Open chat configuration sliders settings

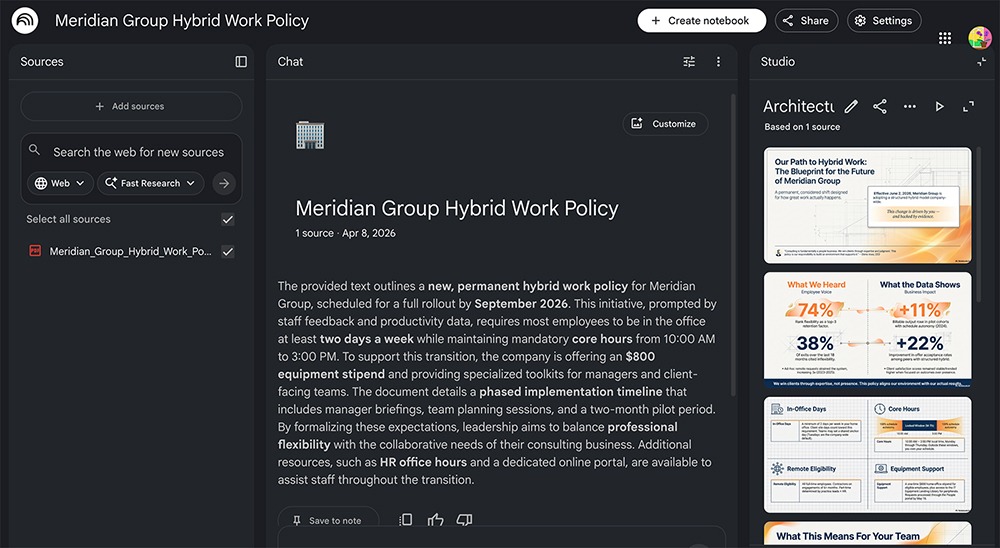(689, 62)
